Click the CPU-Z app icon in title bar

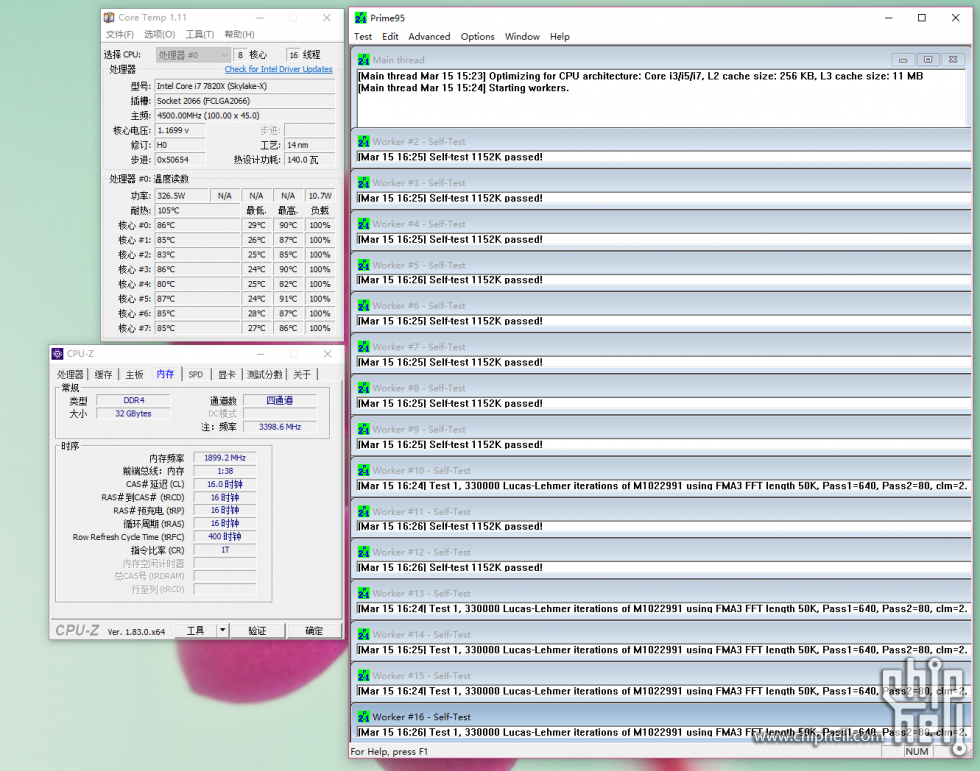tap(58, 354)
